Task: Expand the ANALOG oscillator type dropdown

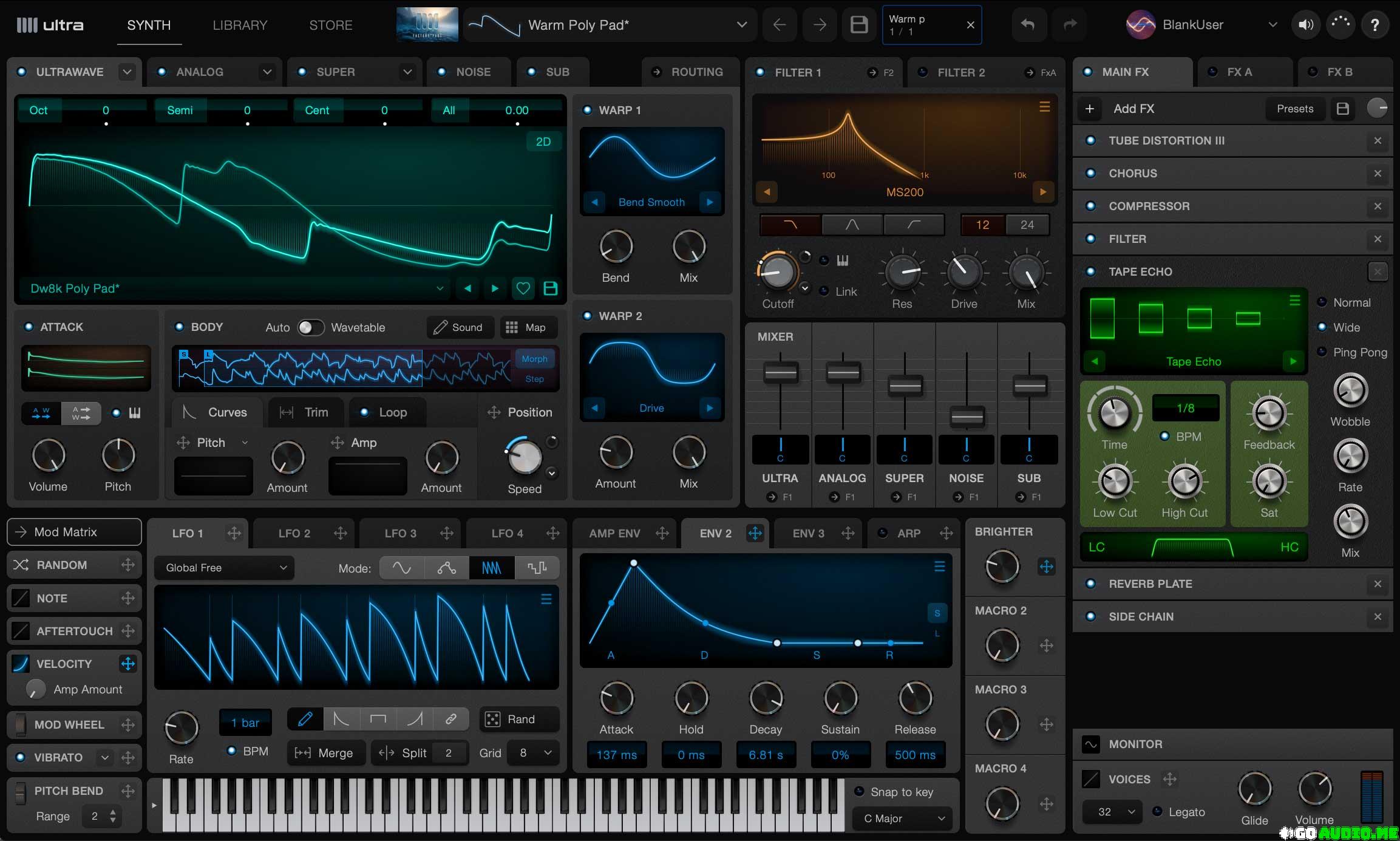Action: click(x=267, y=72)
